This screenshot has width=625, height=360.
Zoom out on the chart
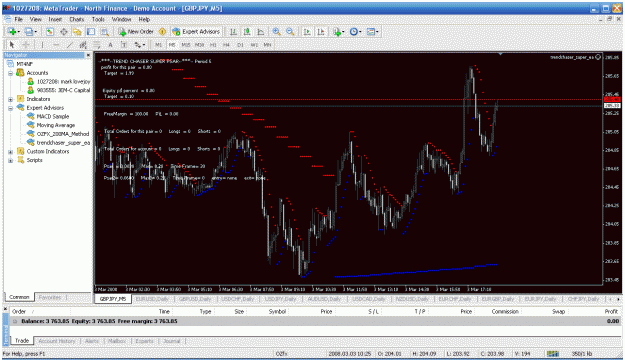(290, 31)
